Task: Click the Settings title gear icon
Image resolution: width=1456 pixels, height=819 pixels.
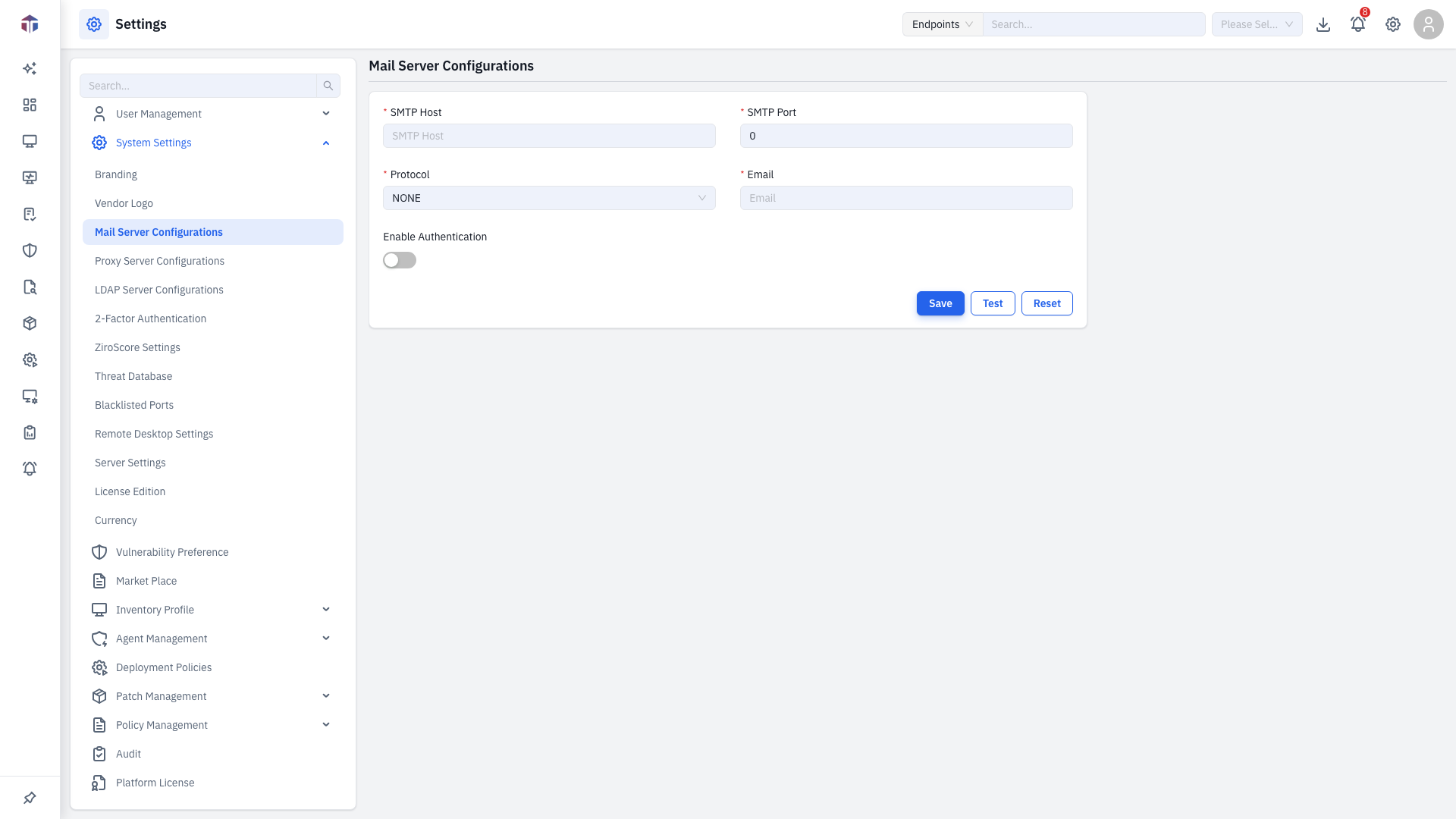Action: (x=94, y=24)
